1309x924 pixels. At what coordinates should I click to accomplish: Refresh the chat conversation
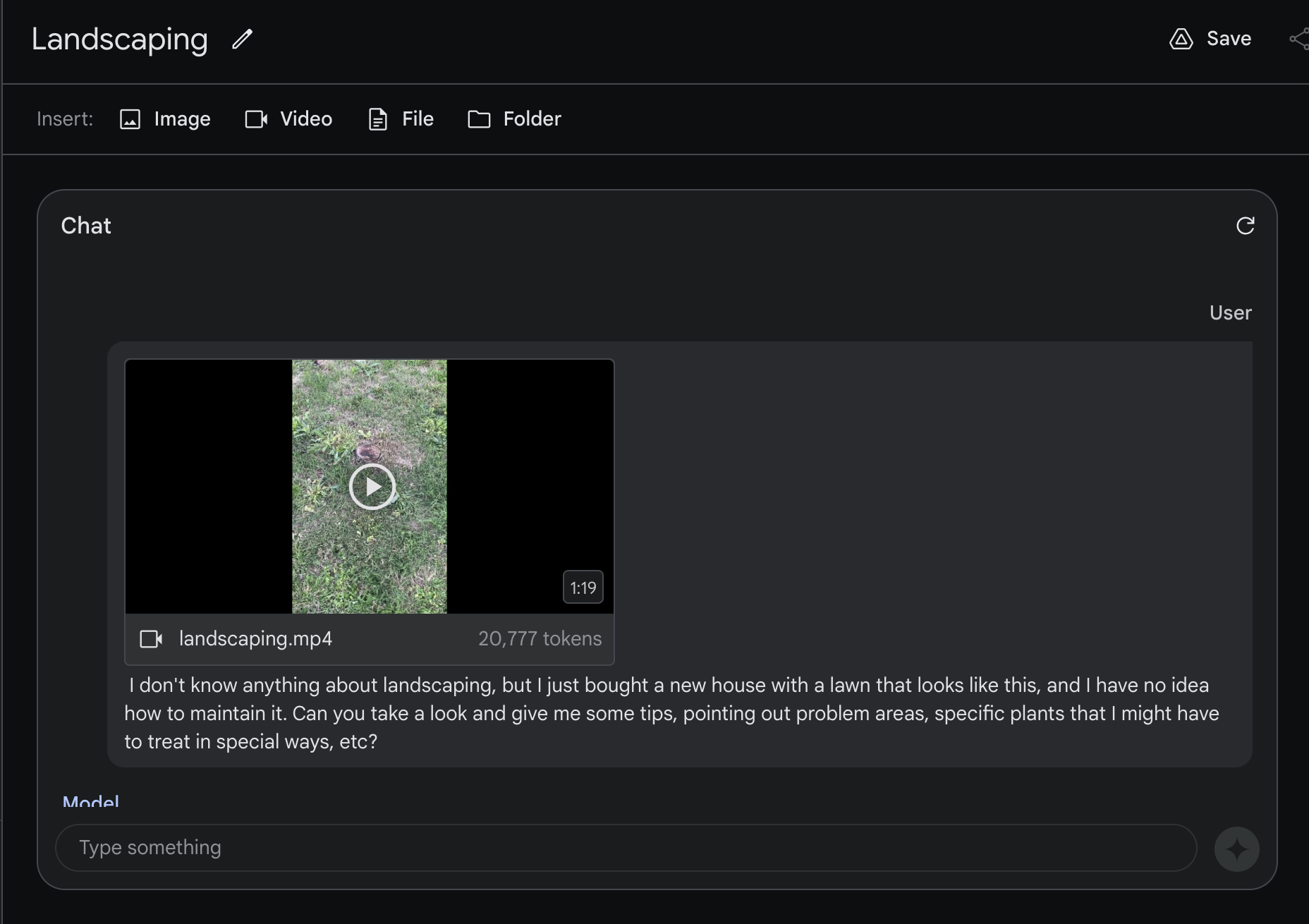1246,225
